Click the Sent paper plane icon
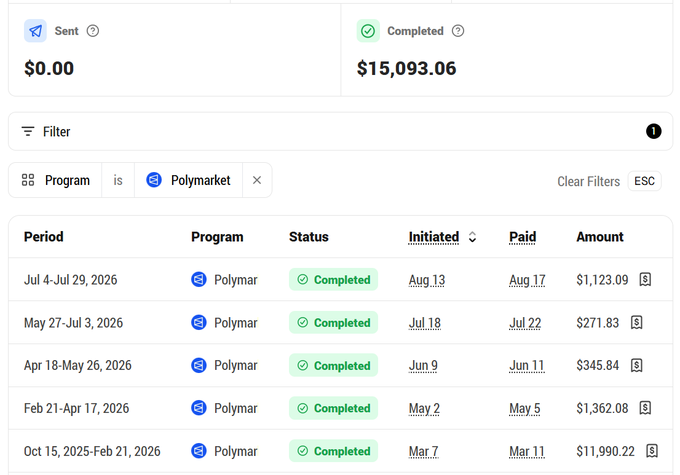Viewport: 680px width, 475px height. 35,31
